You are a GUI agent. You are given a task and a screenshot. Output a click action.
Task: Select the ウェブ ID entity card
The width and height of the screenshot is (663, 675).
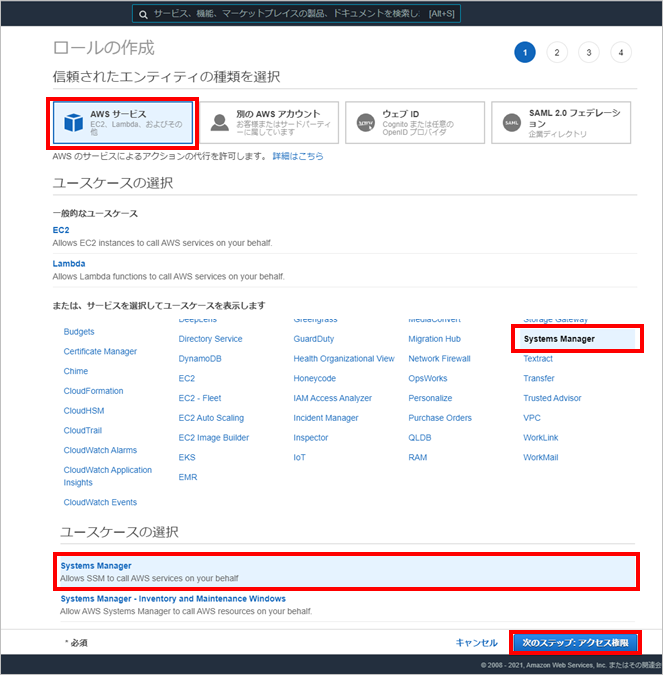[415, 123]
